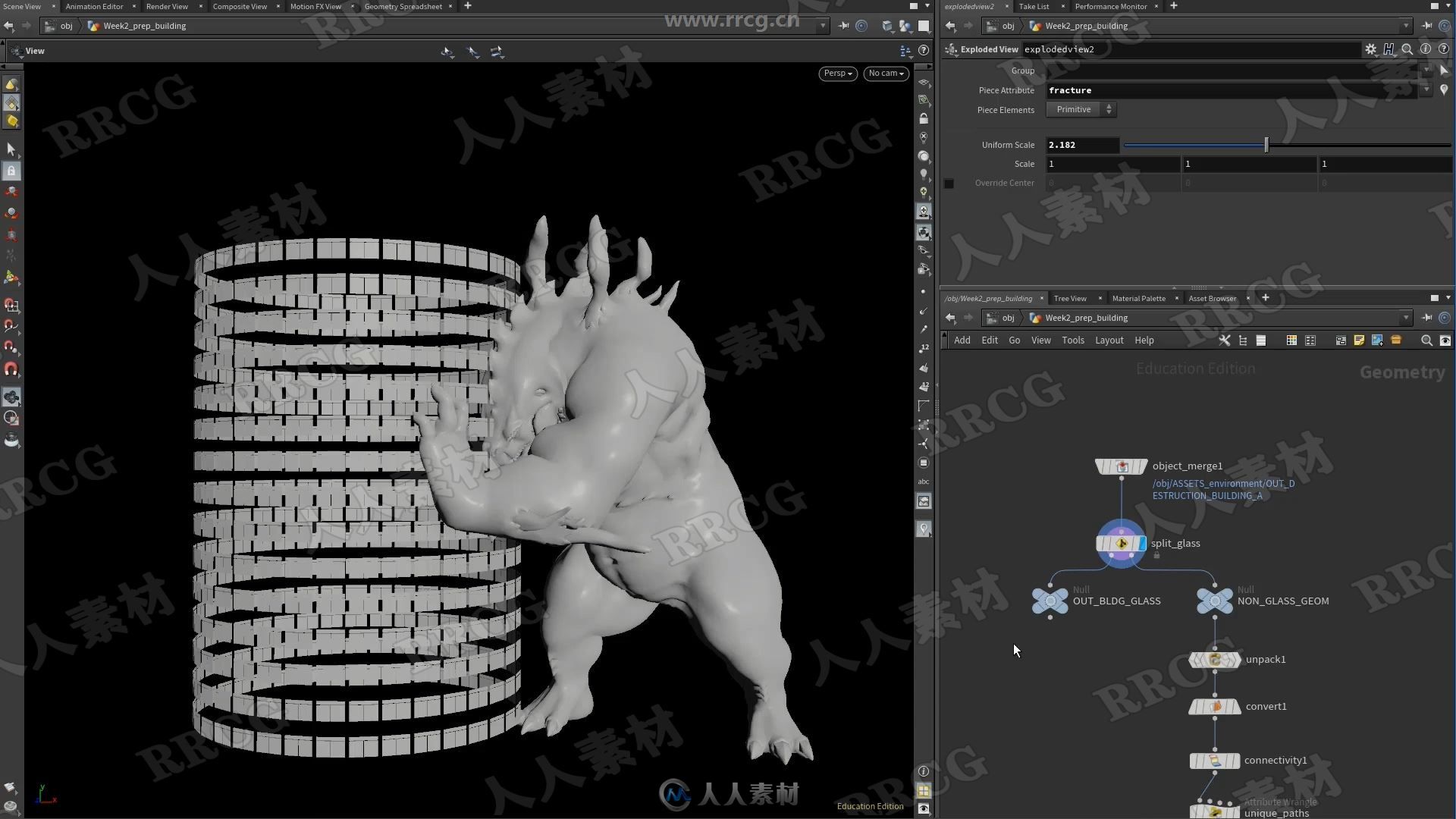Screen dimensions: 1456x819
Task: Click the Add button in node network
Action: coord(962,340)
